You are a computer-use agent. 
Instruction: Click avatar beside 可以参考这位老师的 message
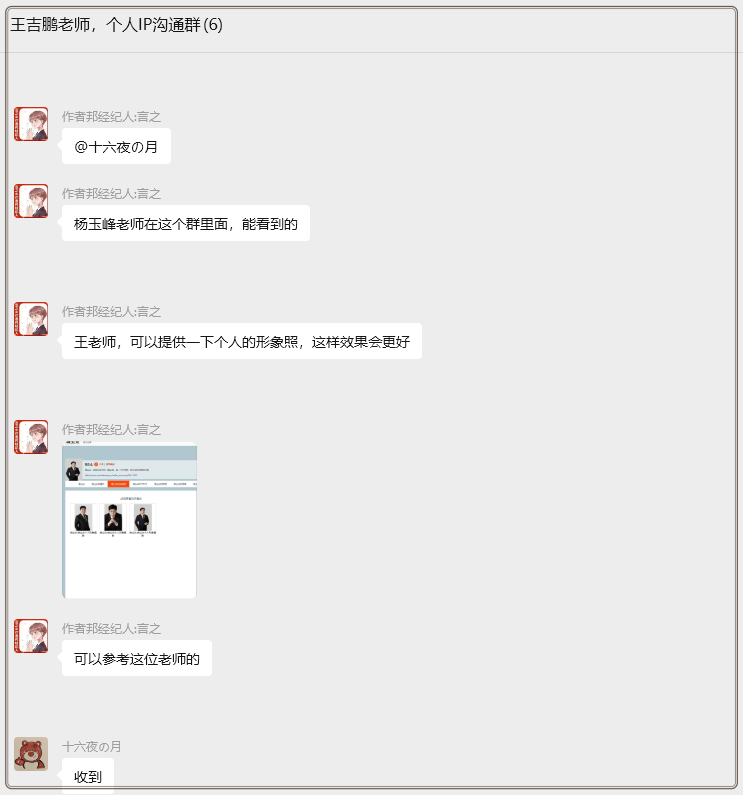point(31,636)
